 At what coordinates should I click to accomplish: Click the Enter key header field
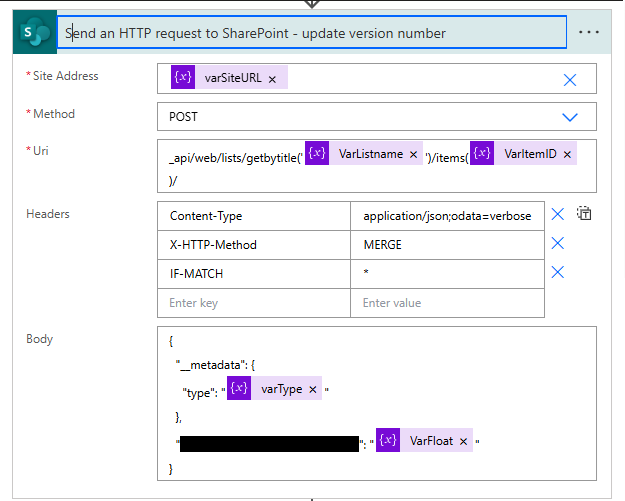[x=254, y=303]
